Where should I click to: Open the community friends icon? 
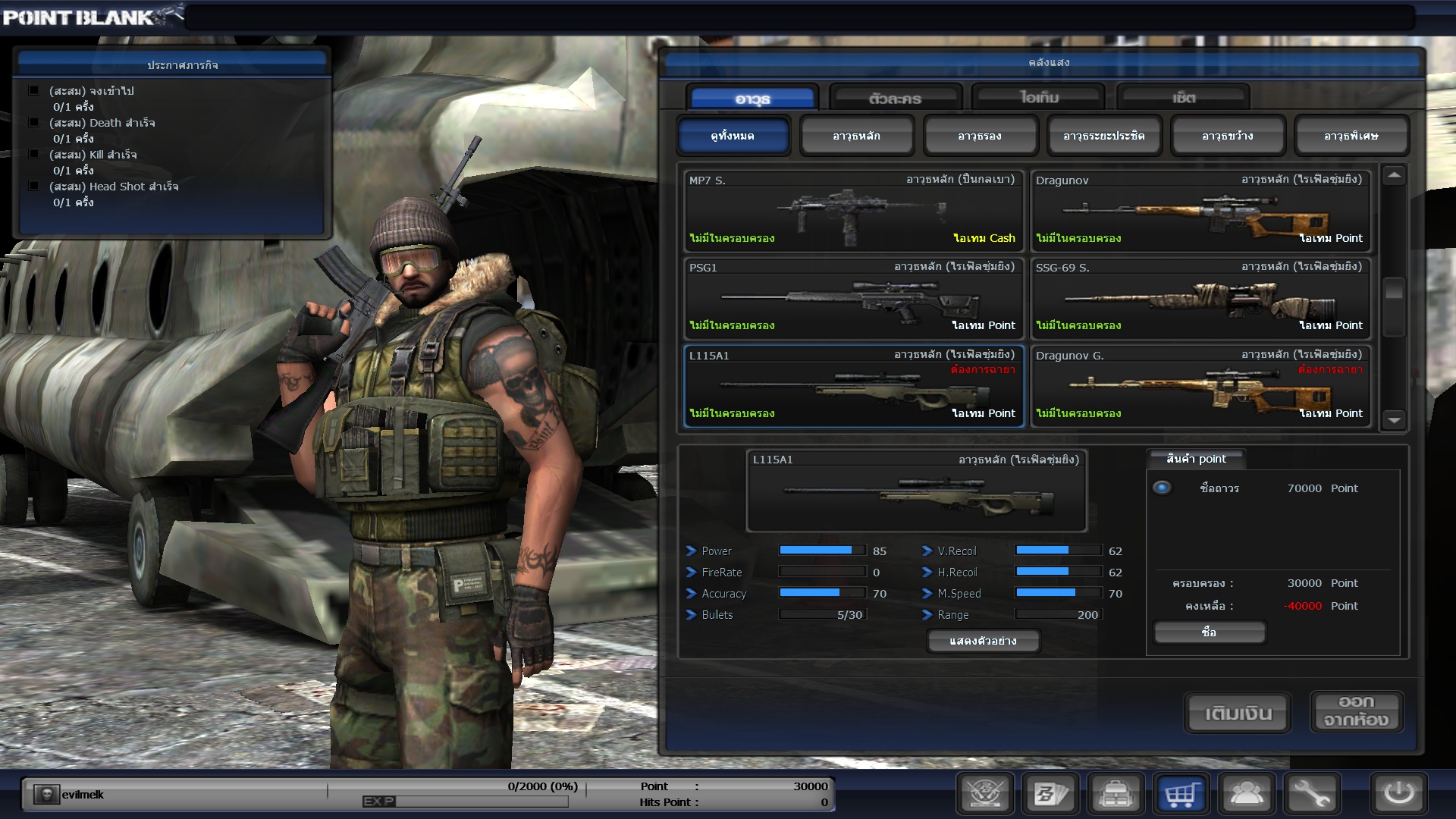tap(1247, 794)
